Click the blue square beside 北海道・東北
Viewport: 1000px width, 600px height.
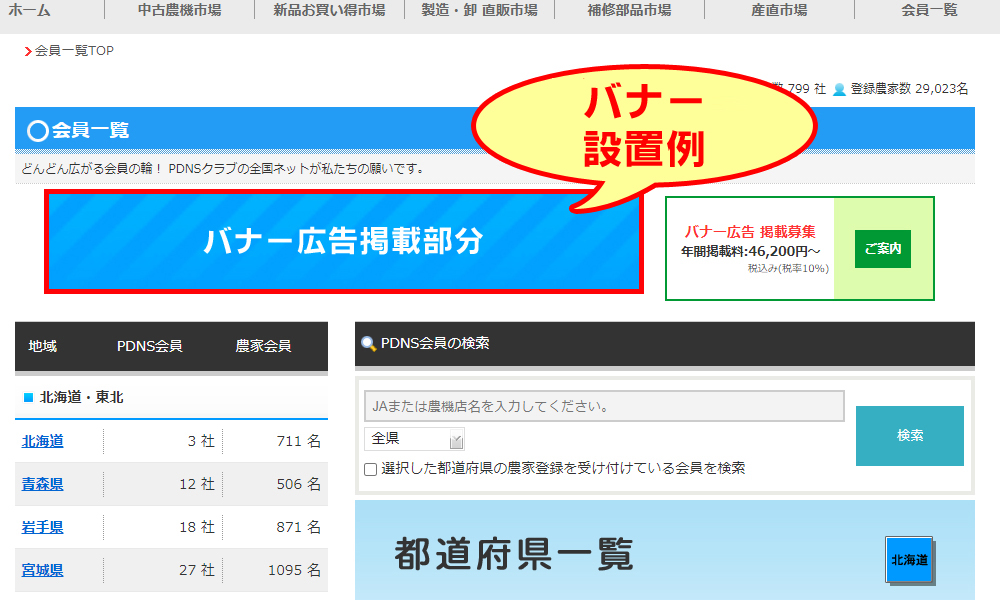click(28, 398)
